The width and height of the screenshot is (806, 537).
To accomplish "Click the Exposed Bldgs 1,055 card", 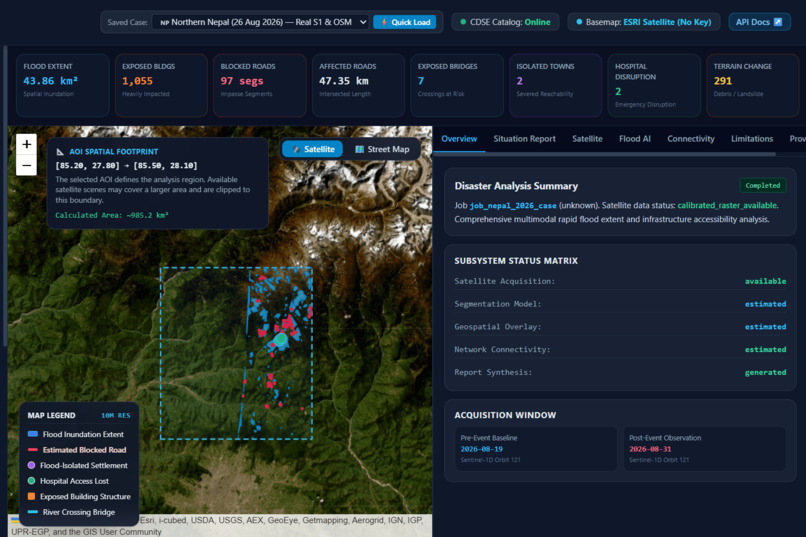I will [161, 85].
